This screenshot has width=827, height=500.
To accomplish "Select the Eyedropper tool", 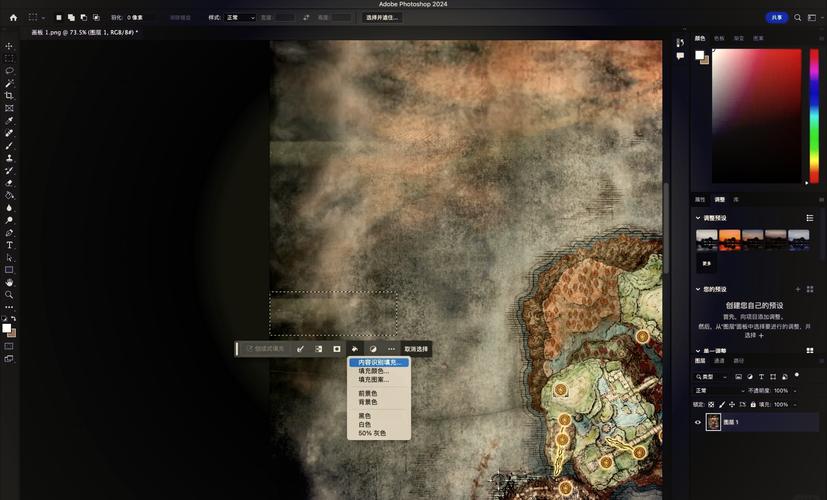I will [x=9, y=121].
